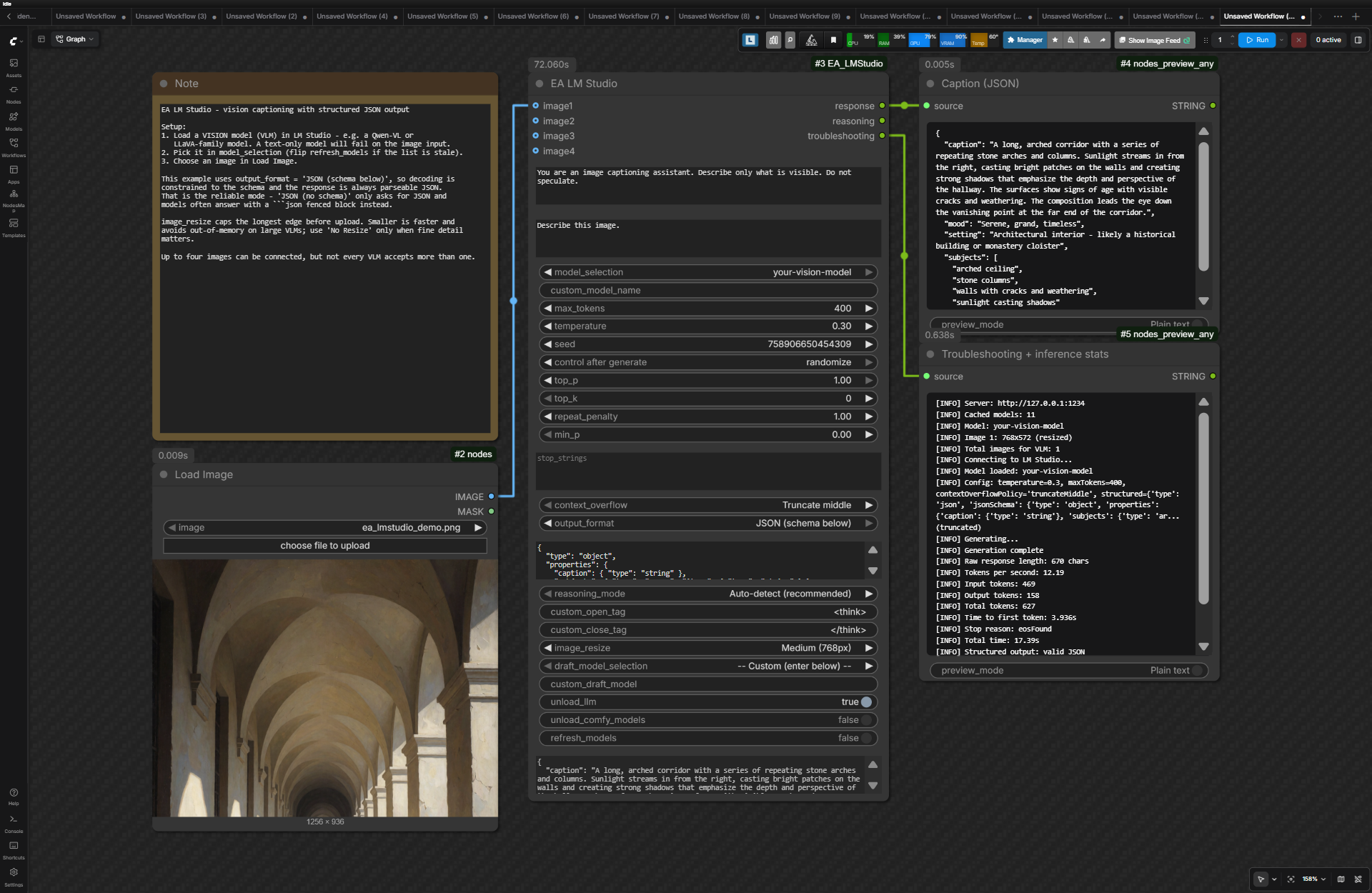The width and height of the screenshot is (1372, 893).
Task: Open the context_overflow dropdown
Action: pos(707,505)
